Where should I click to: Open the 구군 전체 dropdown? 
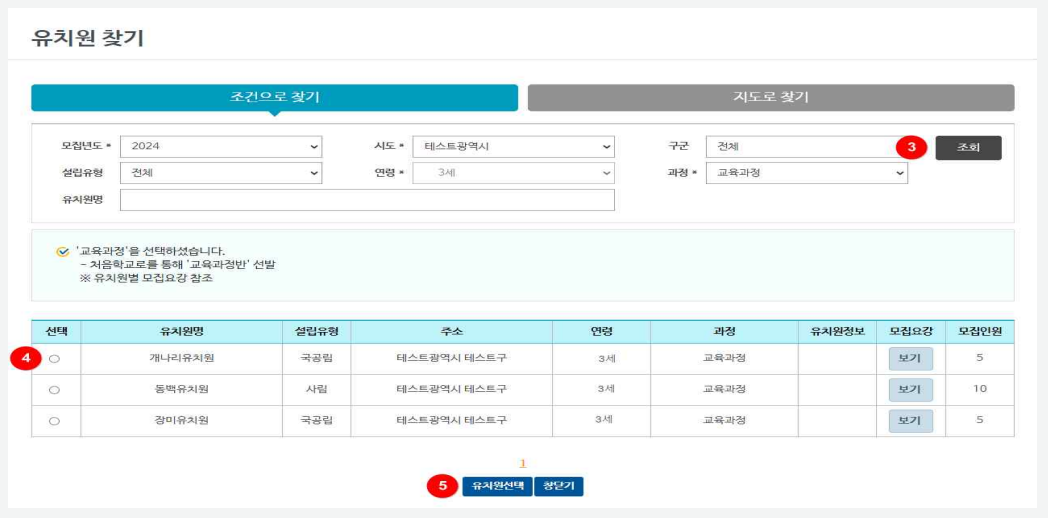[807, 146]
